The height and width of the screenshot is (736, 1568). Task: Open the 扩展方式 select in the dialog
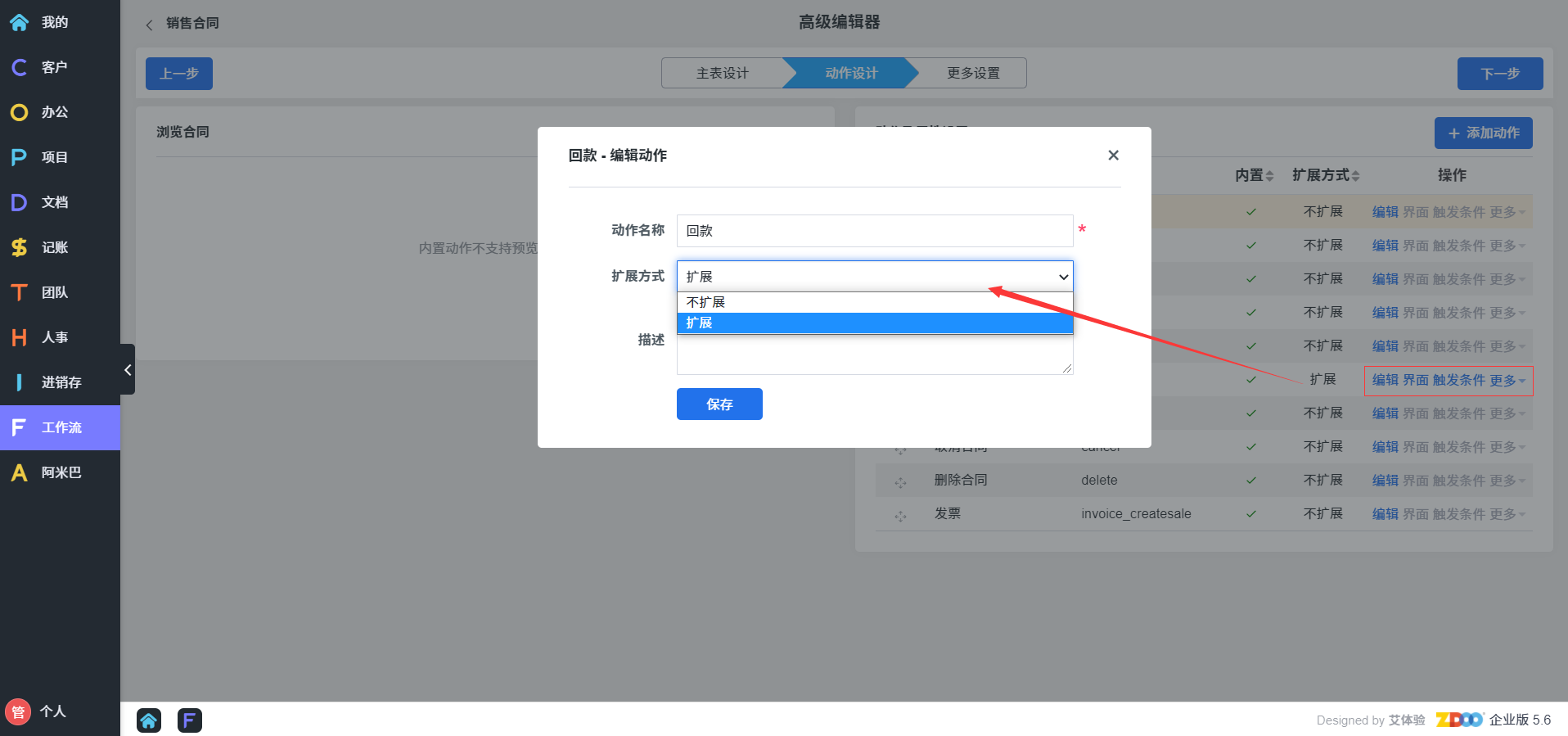point(875,277)
